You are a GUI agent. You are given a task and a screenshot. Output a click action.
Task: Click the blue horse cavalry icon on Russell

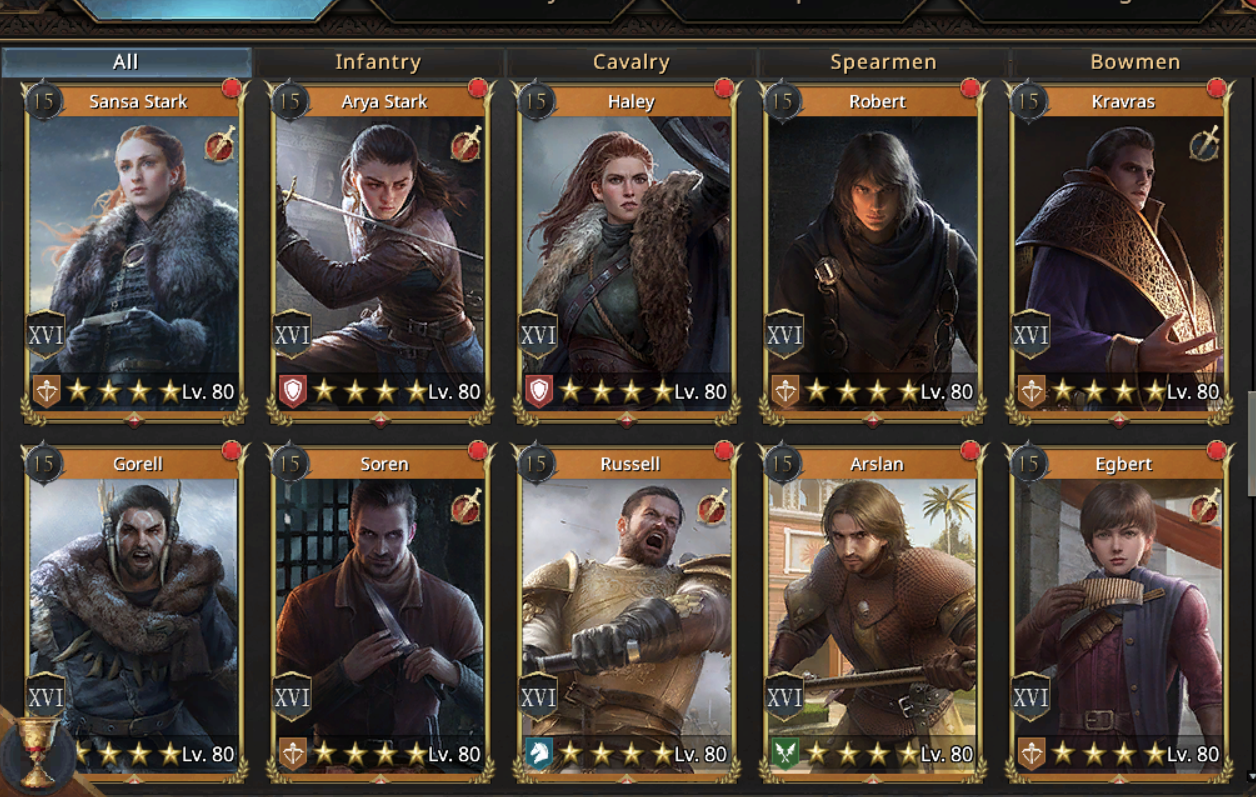[x=539, y=754]
